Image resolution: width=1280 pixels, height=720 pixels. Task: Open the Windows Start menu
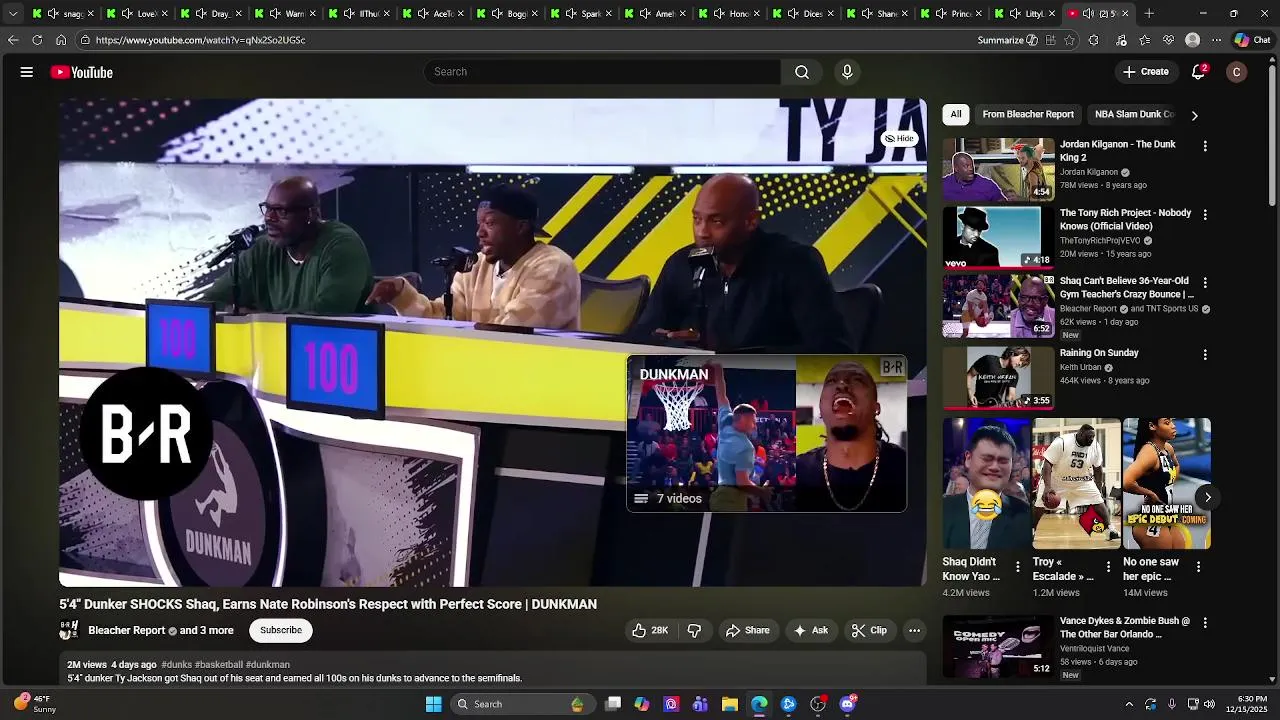click(x=433, y=704)
